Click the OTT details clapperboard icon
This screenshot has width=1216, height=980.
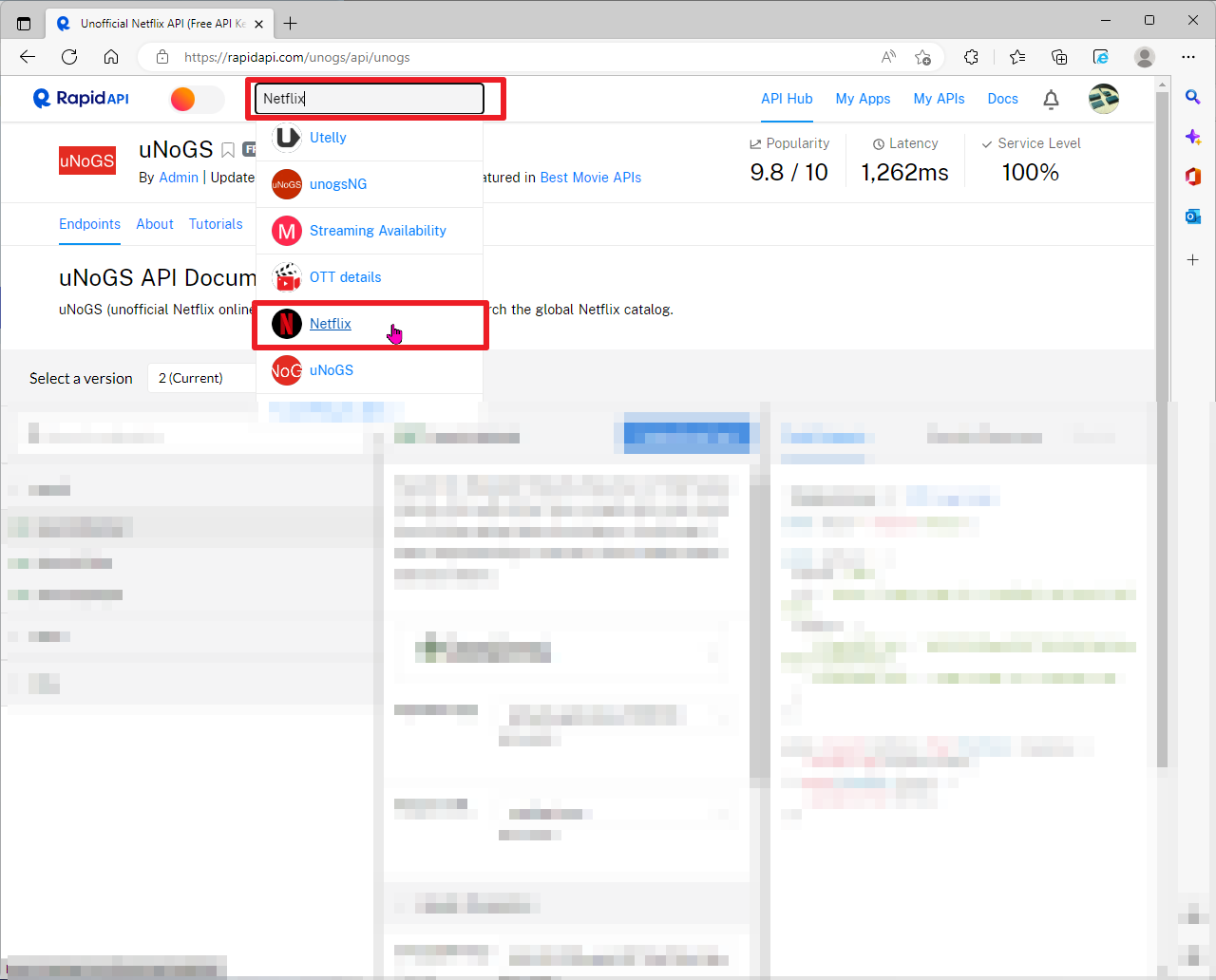coord(287,277)
